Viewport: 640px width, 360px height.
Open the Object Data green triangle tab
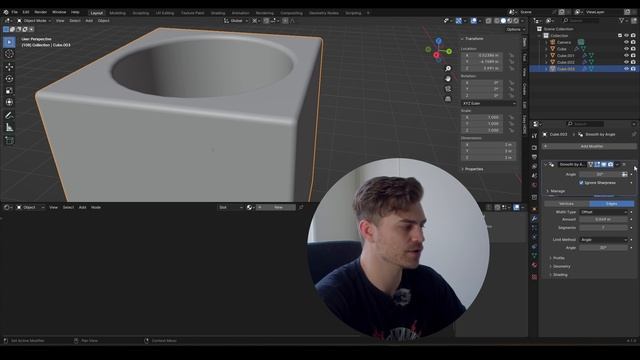pos(534,256)
